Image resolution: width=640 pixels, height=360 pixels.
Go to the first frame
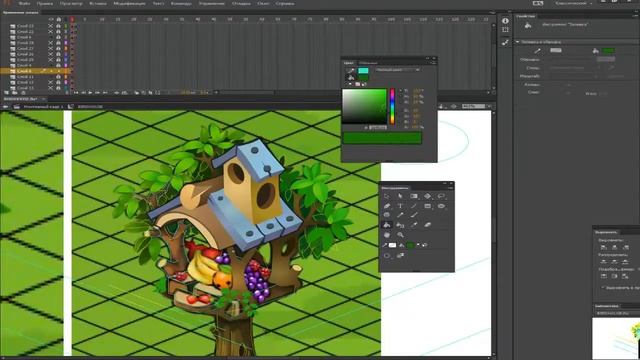pyautogui.click(x=76, y=93)
